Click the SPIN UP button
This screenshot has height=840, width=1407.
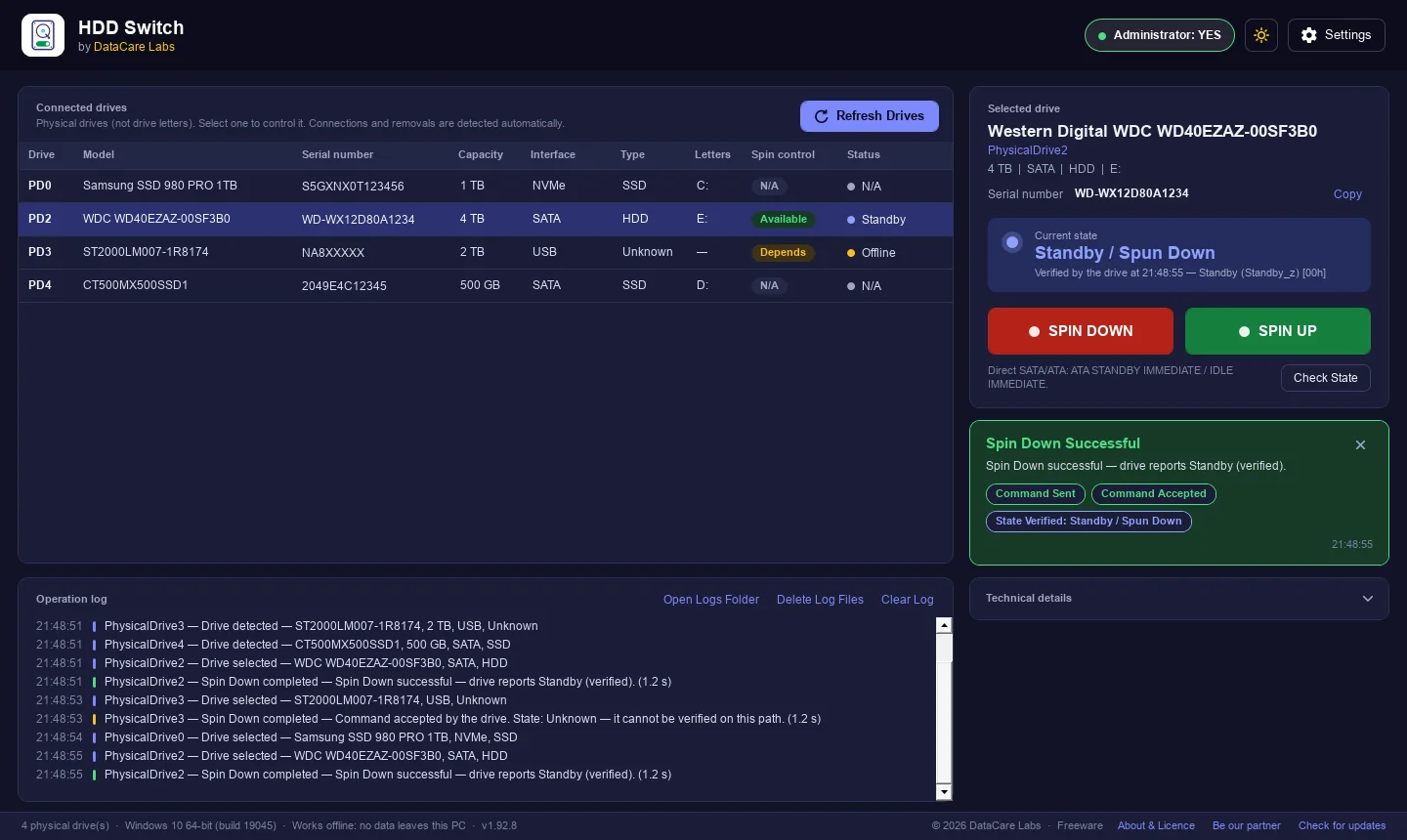pos(1278,331)
